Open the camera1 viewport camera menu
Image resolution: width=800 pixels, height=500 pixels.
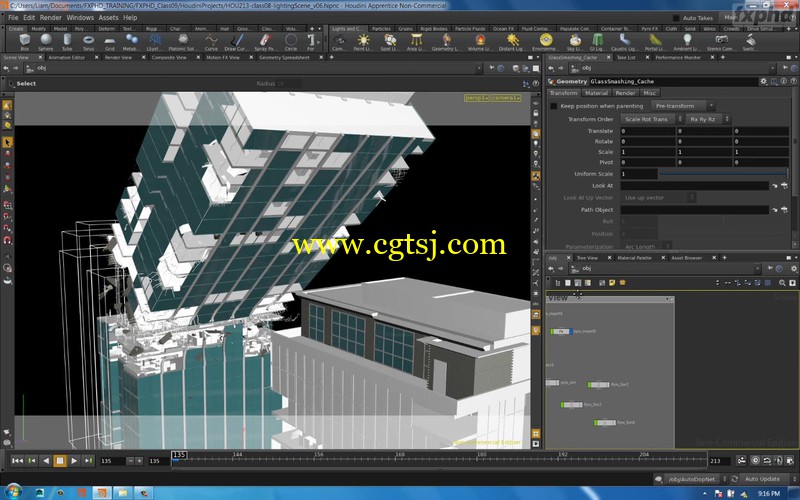point(506,97)
